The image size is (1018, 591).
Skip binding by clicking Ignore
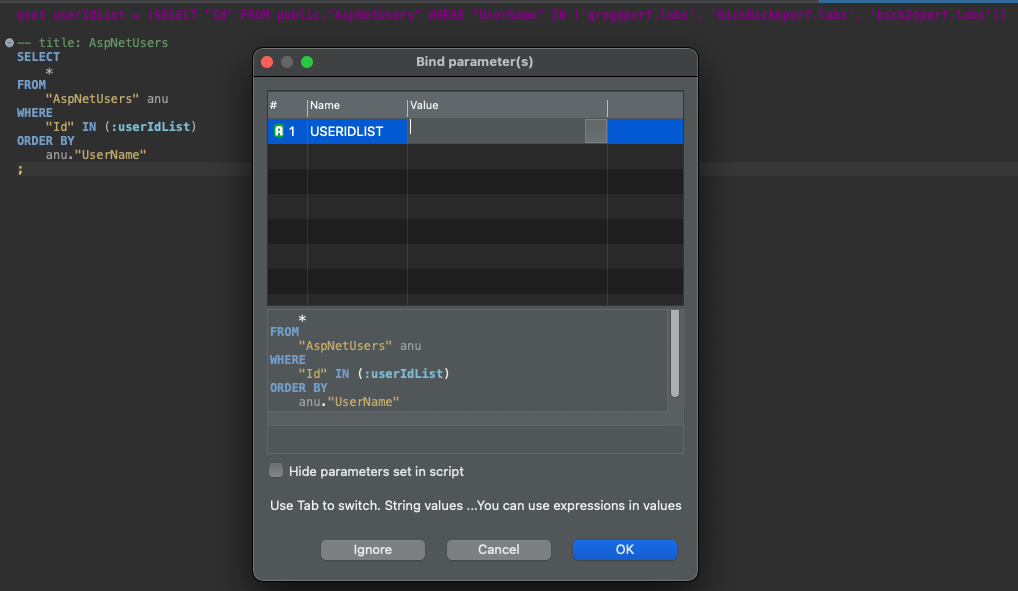click(x=372, y=549)
